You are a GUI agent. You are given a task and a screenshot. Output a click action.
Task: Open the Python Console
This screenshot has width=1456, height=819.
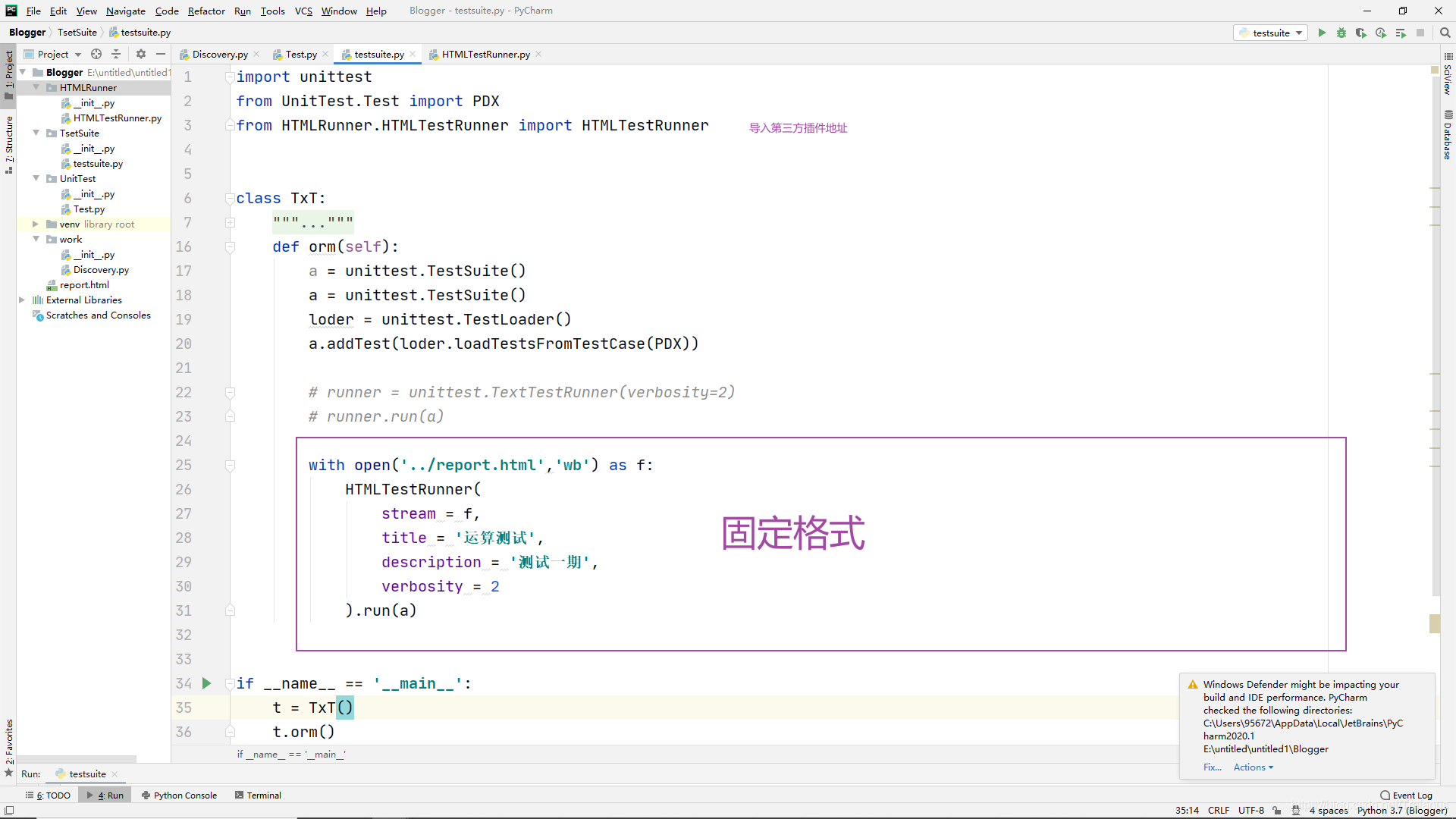click(179, 795)
